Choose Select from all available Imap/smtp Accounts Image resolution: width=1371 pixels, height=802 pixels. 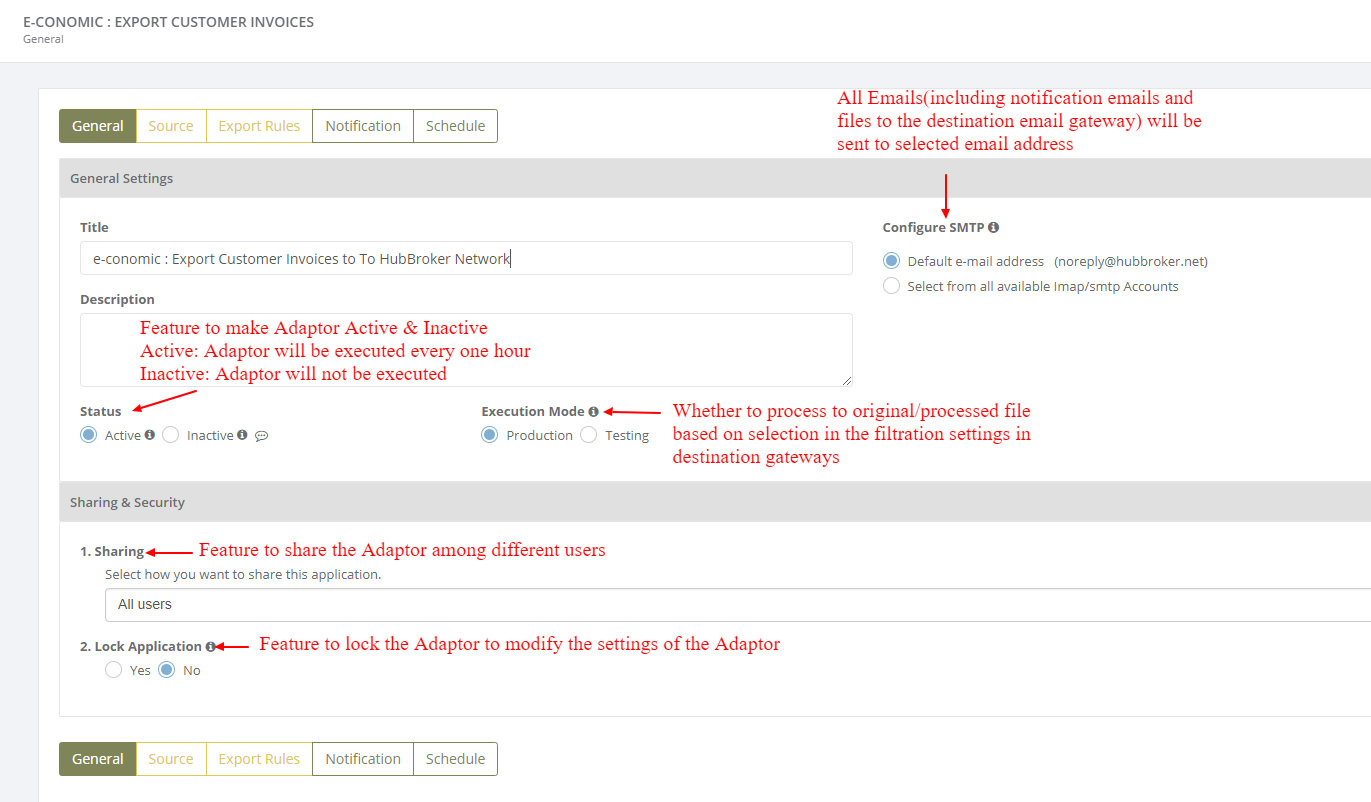coord(891,286)
